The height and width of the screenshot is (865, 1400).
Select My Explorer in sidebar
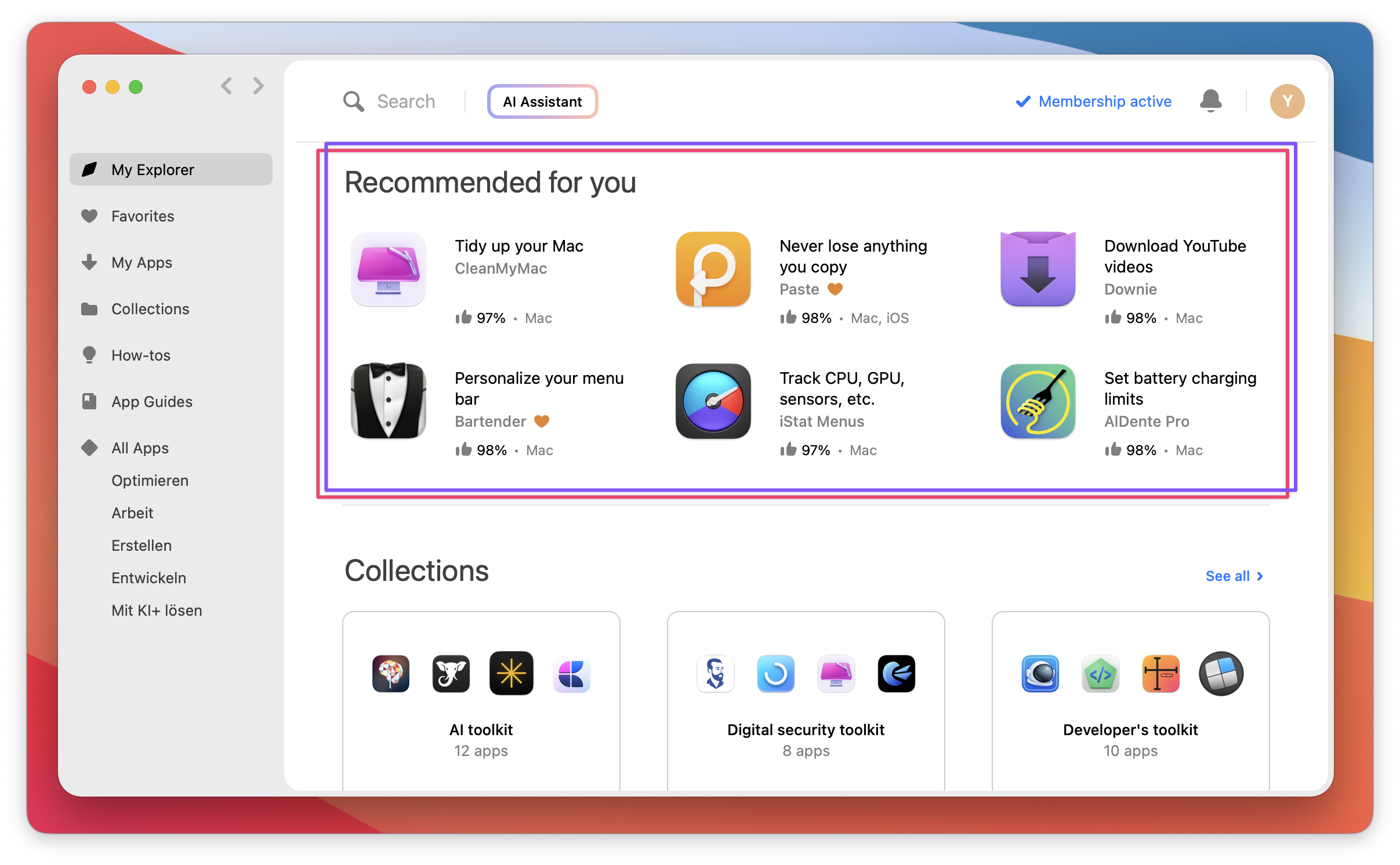tap(171, 169)
